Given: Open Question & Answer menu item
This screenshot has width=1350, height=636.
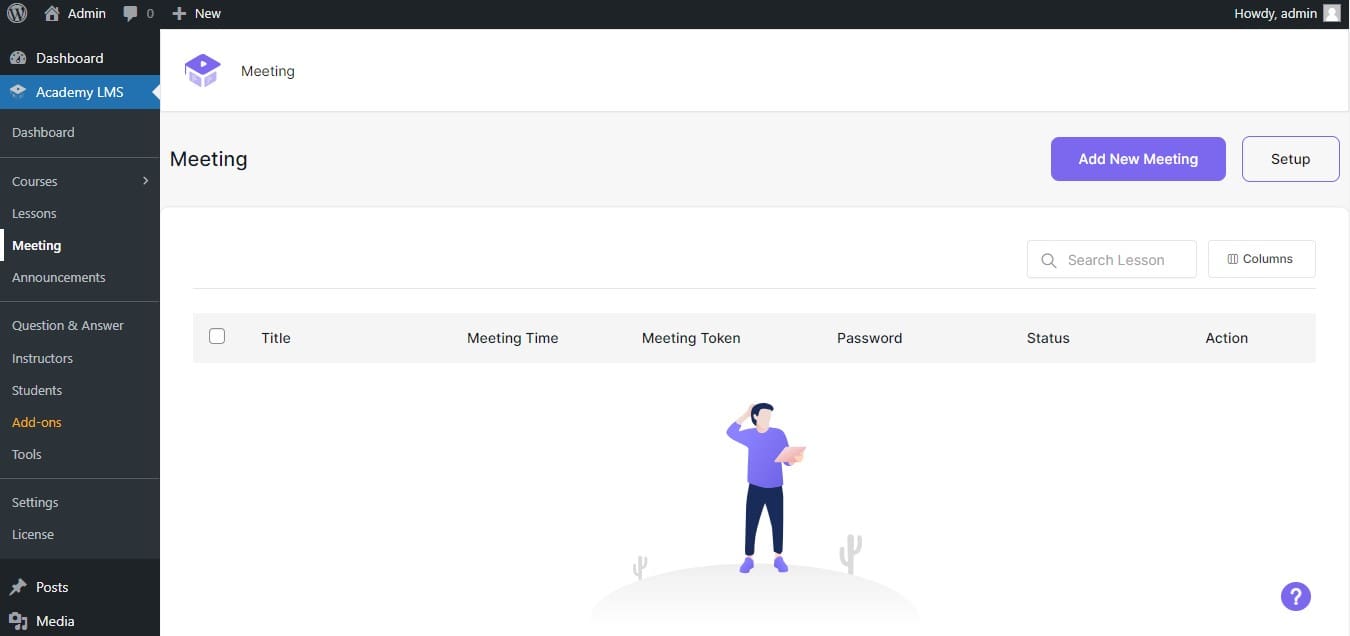Looking at the screenshot, I should point(68,325).
